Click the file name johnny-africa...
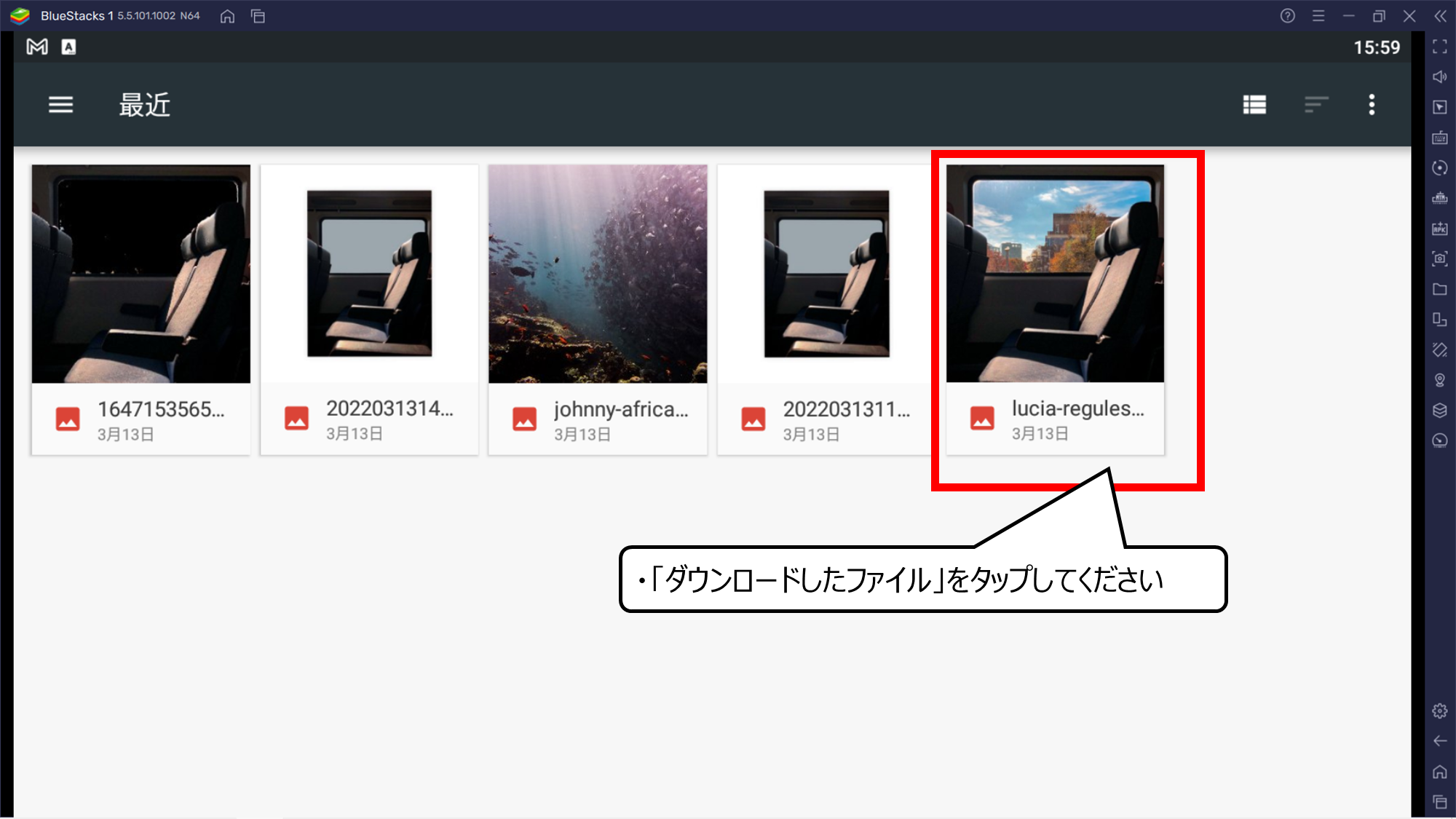Viewport: 1456px width, 819px height. [x=621, y=410]
